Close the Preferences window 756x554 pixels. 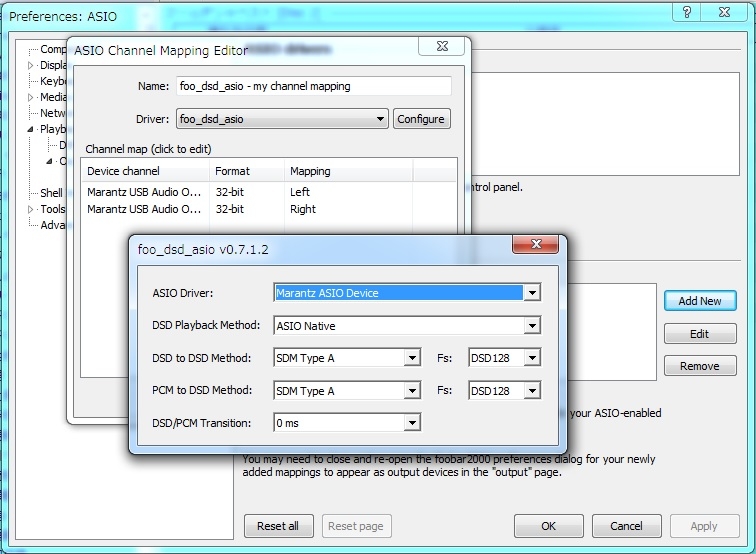pos(724,12)
